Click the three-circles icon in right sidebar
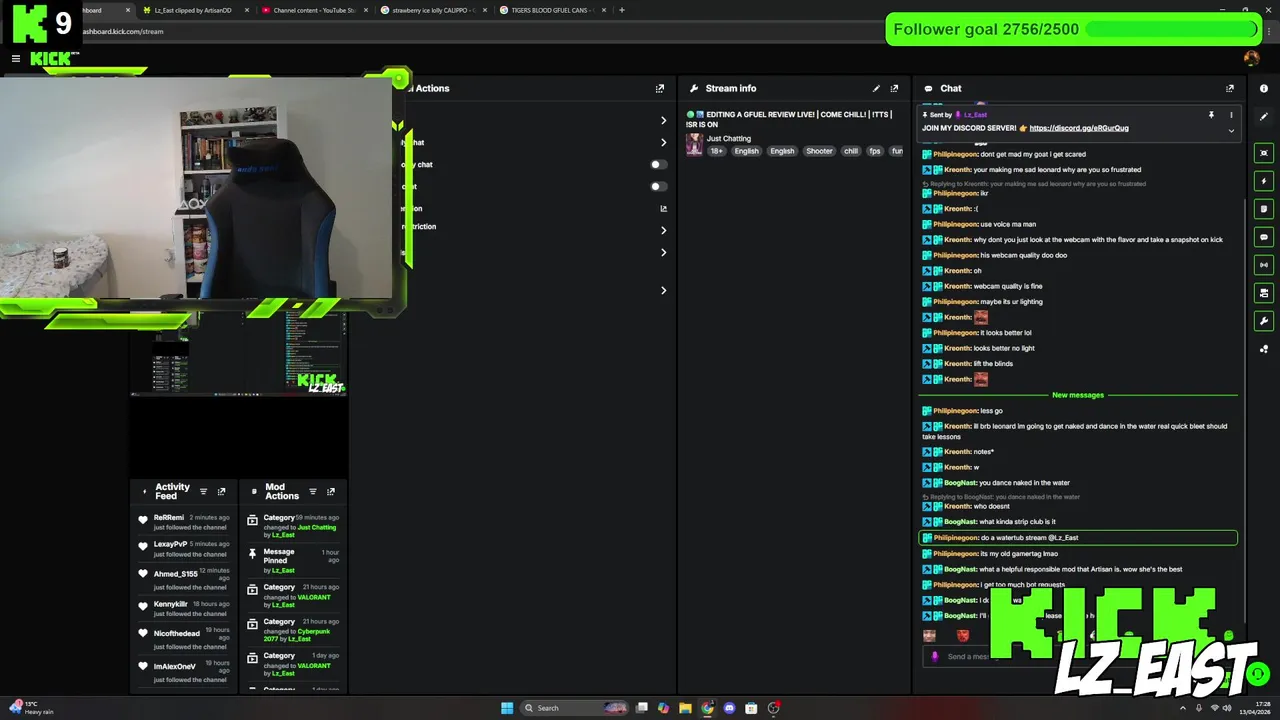 [x=1264, y=349]
